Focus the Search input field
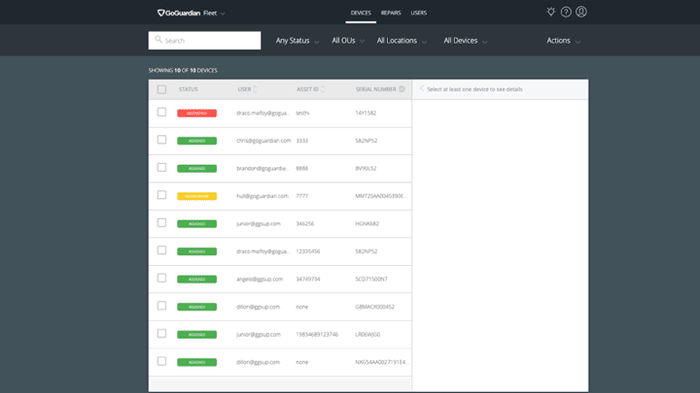This screenshot has width=700, height=393. 204,40
